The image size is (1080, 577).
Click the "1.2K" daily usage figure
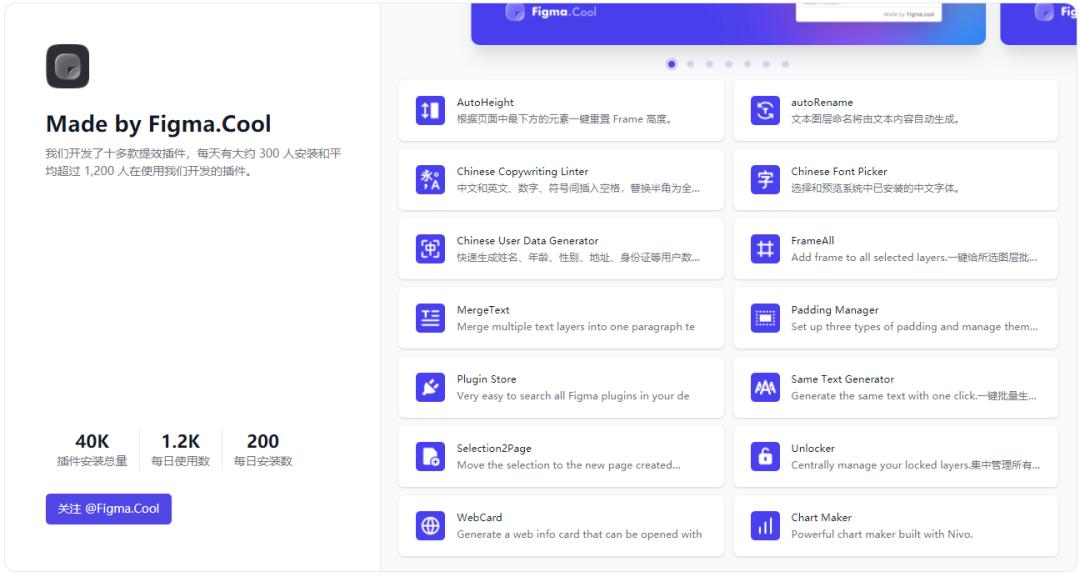pyautogui.click(x=180, y=441)
